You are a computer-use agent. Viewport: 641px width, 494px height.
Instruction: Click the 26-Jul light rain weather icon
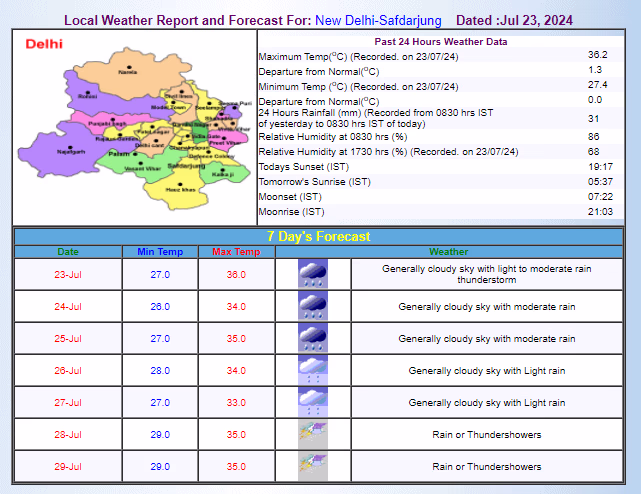313,371
